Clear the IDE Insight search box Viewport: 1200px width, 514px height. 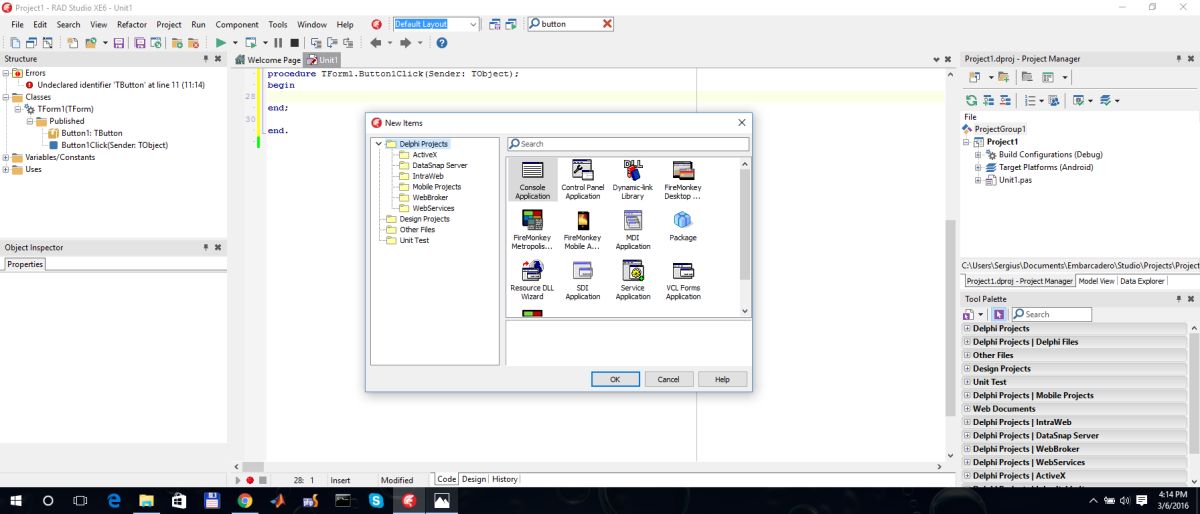608,24
